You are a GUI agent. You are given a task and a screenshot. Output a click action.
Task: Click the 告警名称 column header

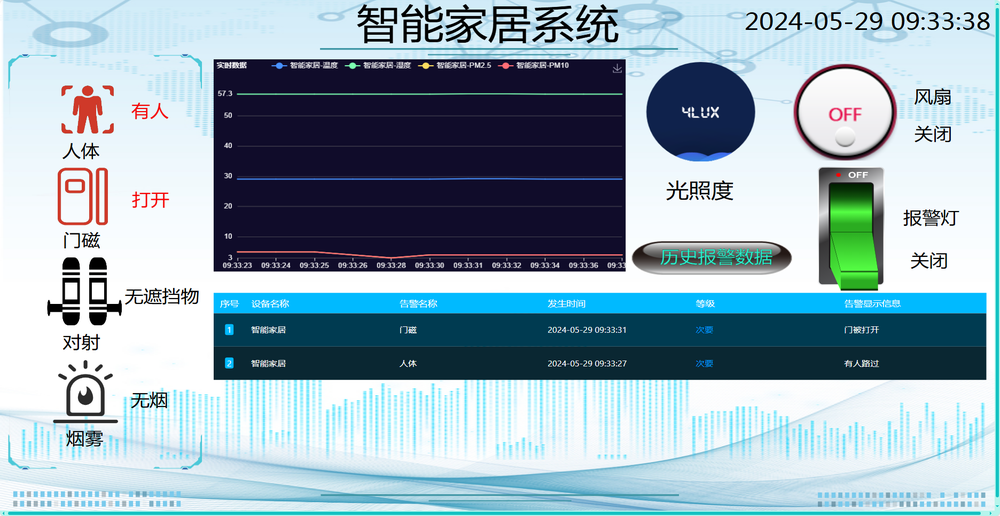pyautogui.click(x=418, y=303)
